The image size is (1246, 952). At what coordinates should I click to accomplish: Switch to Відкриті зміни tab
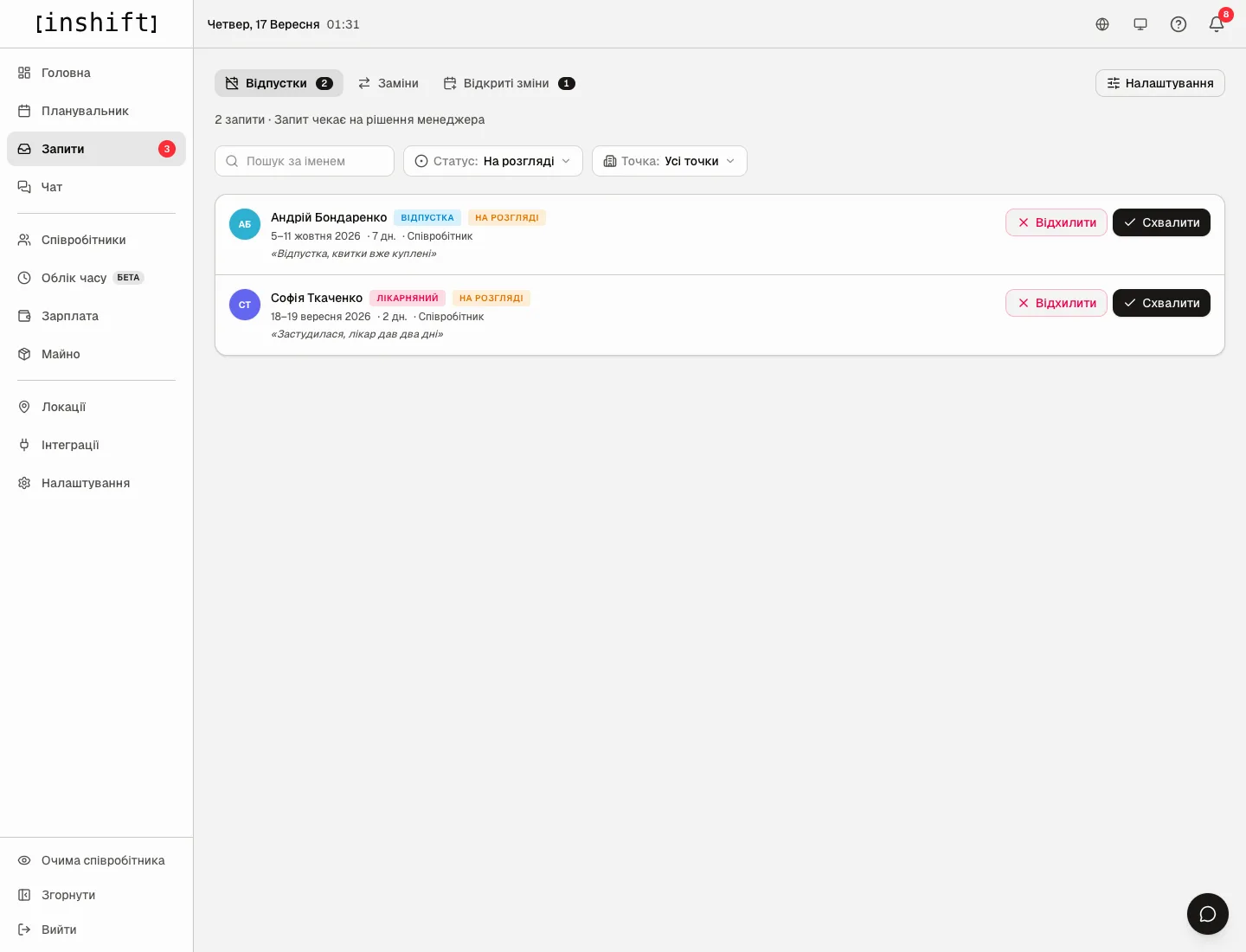tap(509, 83)
